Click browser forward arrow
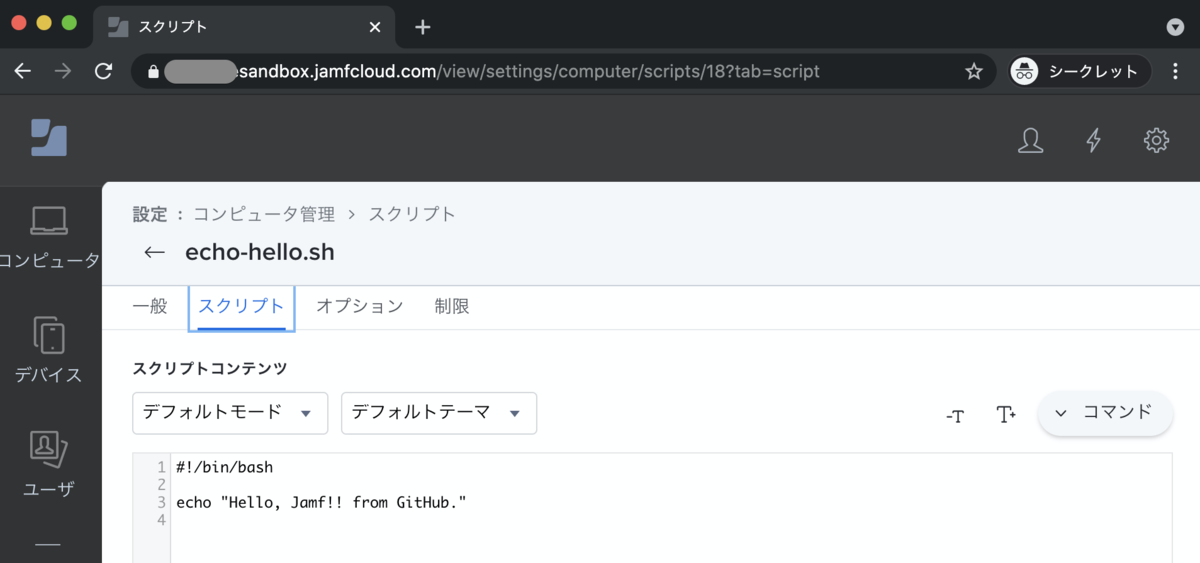The image size is (1200, 563). point(63,71)
